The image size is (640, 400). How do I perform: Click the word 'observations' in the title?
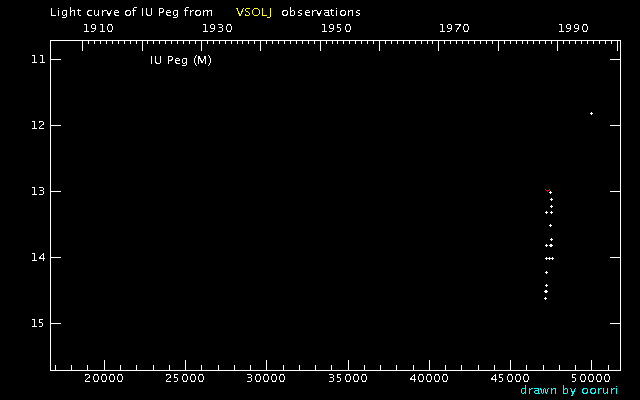(321, 12)
